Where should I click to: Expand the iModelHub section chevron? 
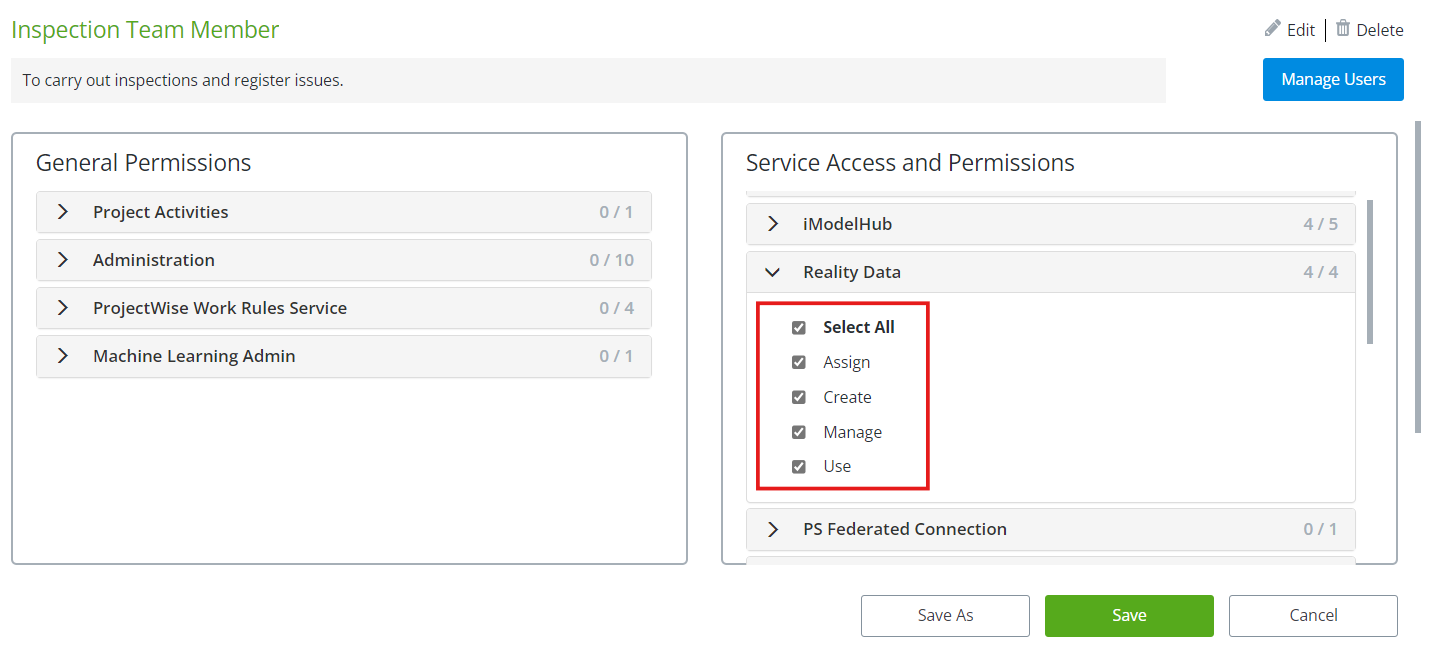773,224
